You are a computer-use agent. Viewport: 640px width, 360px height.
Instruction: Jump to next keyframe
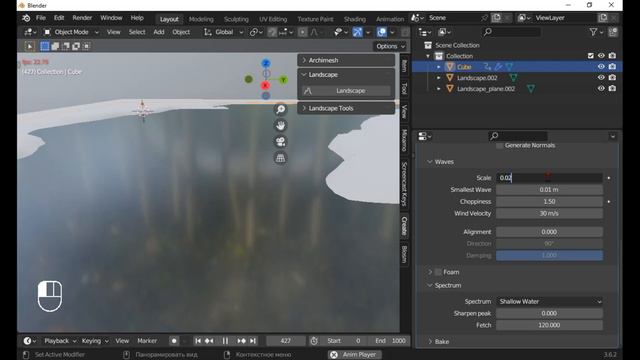[242, 341]
